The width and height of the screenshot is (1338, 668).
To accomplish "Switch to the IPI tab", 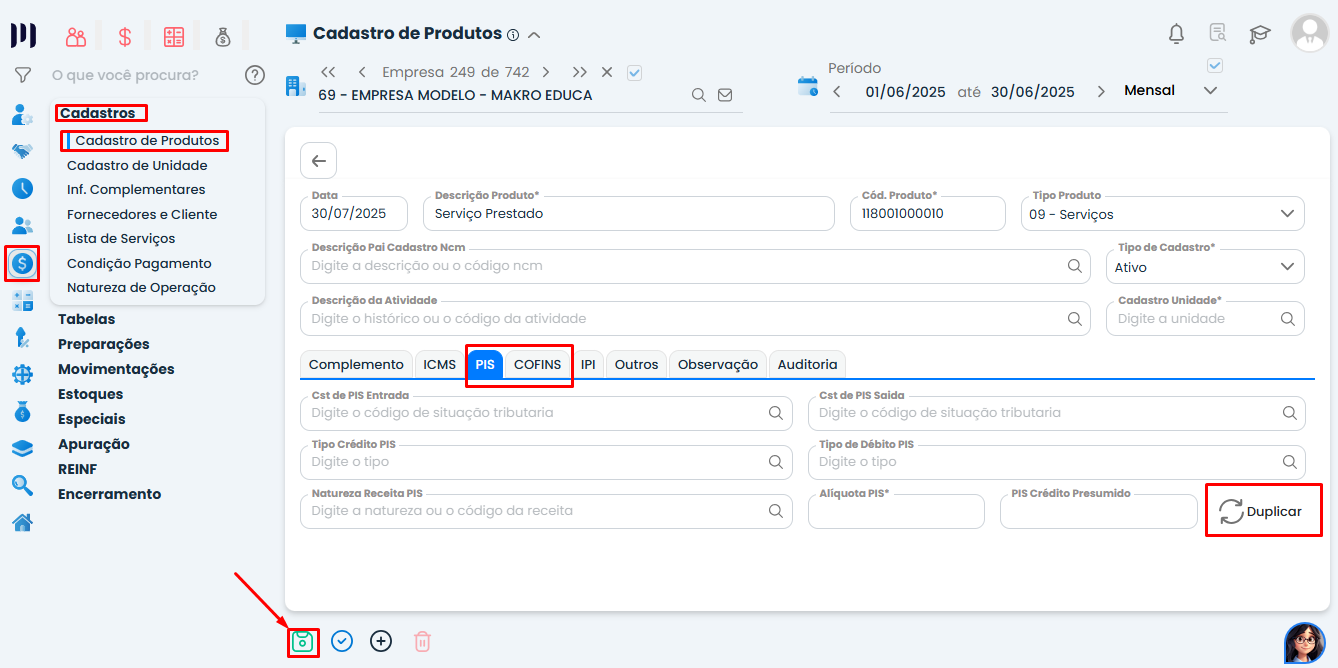I will click(588, 364).
